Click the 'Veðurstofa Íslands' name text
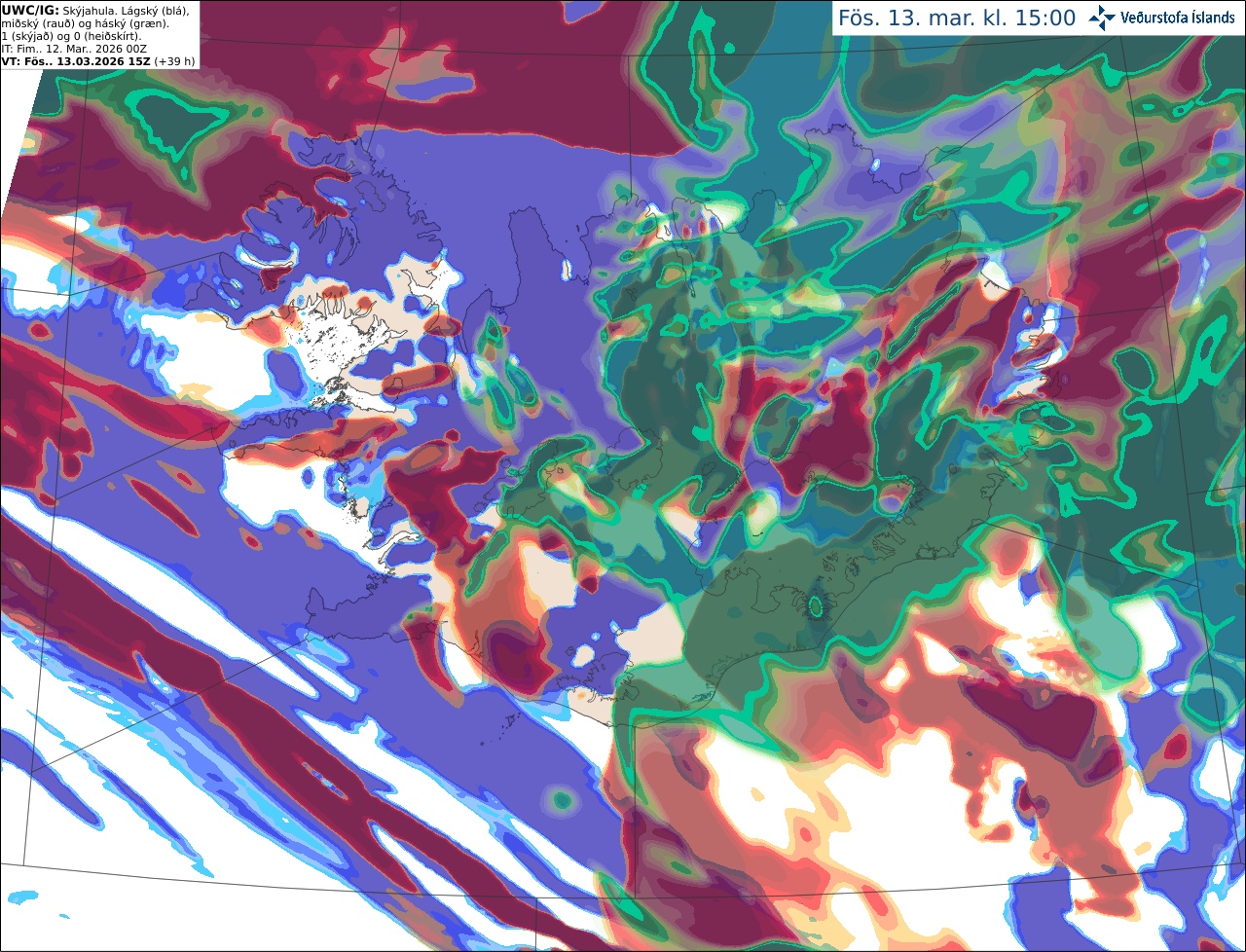The width and height of the screenshot is (1246, 952). click(x=1178, y=18)
